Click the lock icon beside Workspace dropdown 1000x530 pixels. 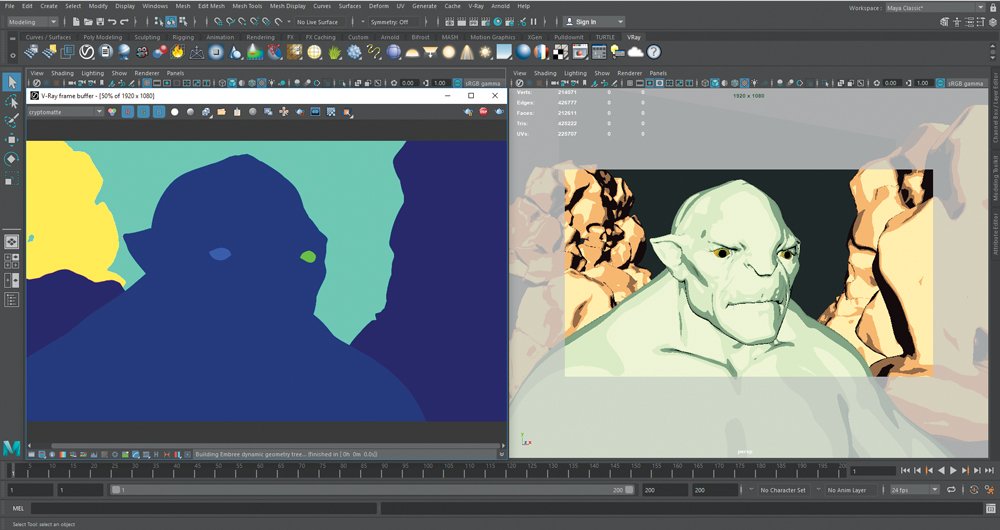click(x=992, y=8)
